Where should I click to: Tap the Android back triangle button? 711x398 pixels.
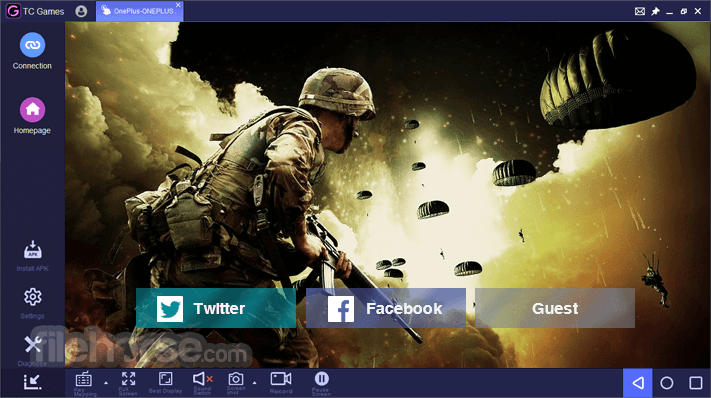[638, 383]
